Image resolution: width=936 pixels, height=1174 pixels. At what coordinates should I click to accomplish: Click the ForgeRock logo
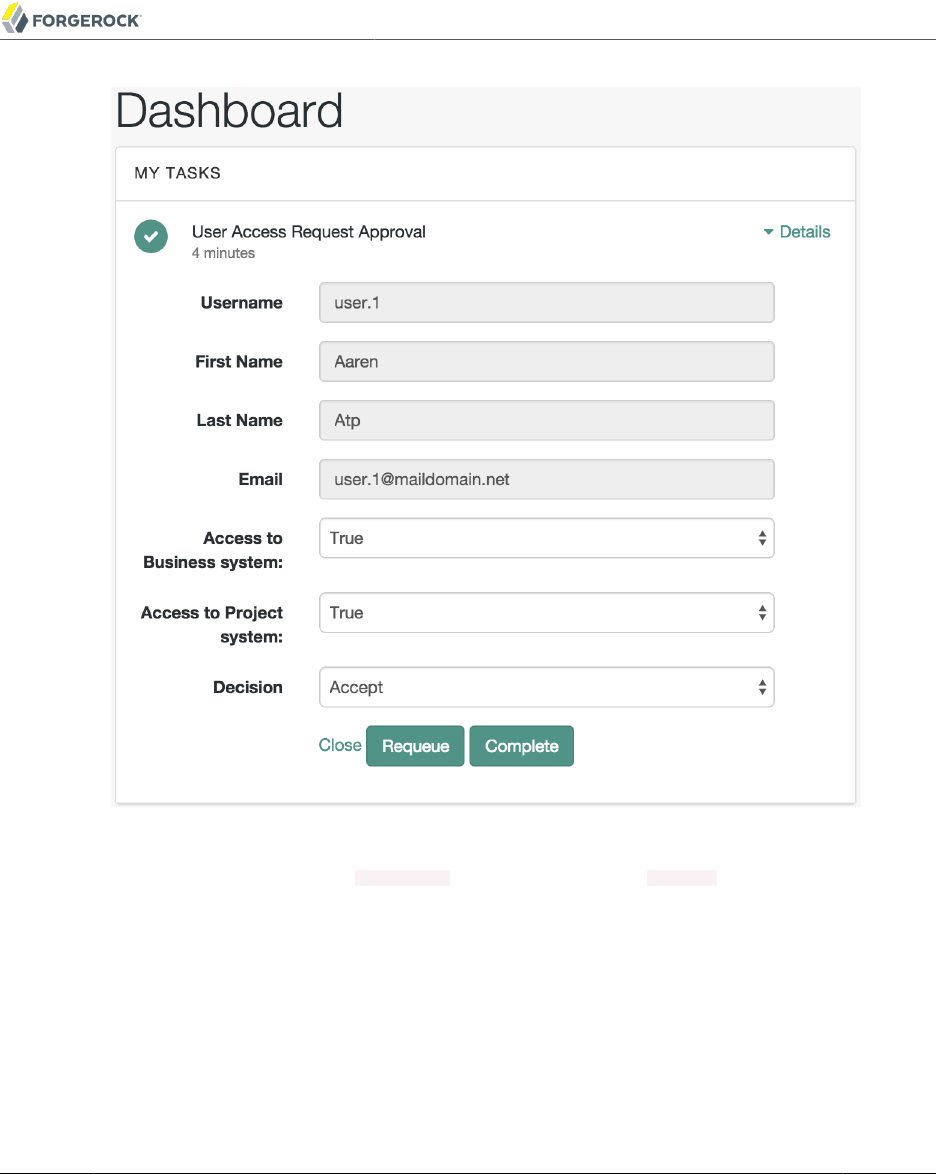click(72, 19)
